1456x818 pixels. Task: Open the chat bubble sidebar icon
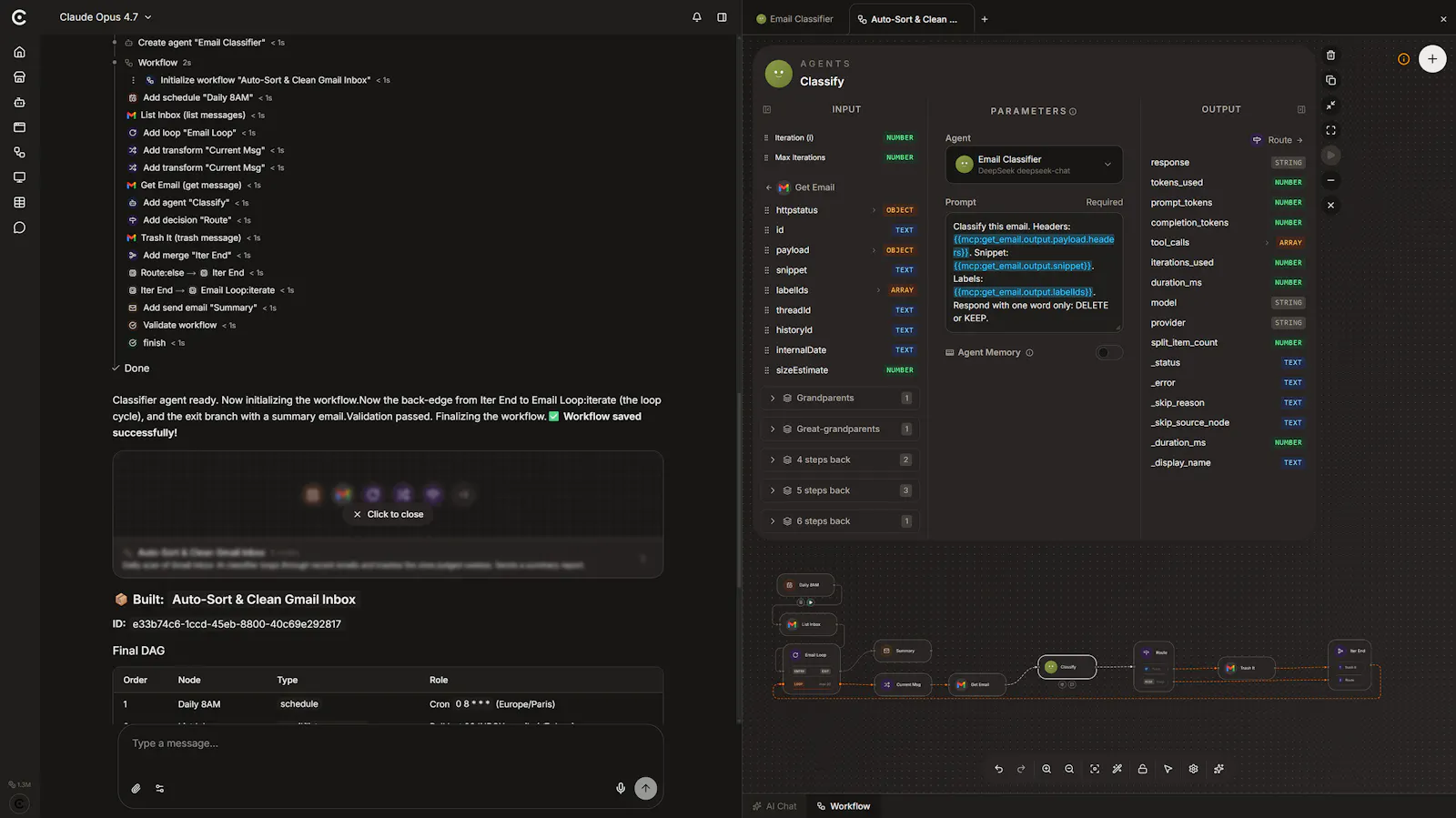pos(19,227)
